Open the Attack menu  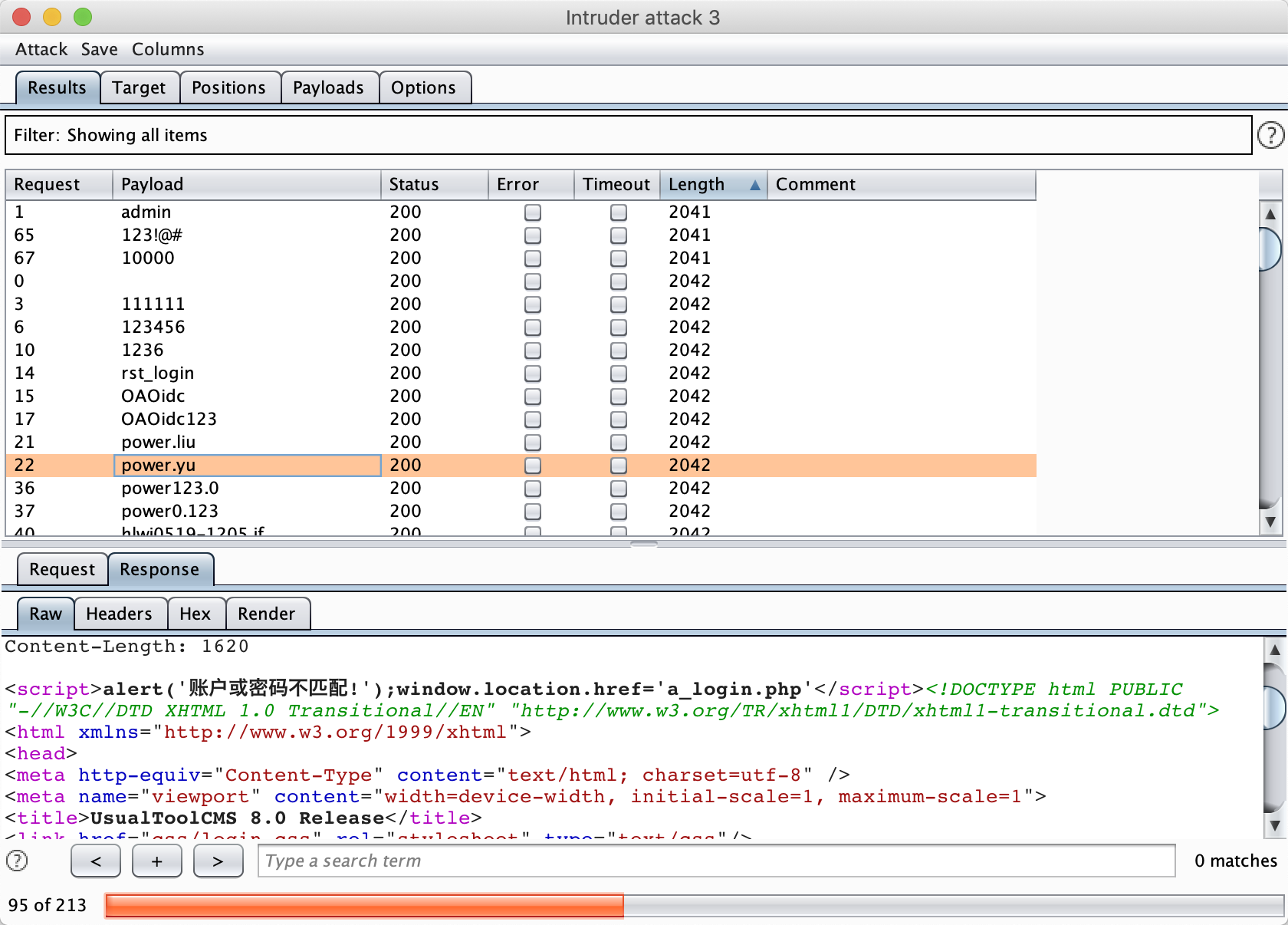point(41,49)
